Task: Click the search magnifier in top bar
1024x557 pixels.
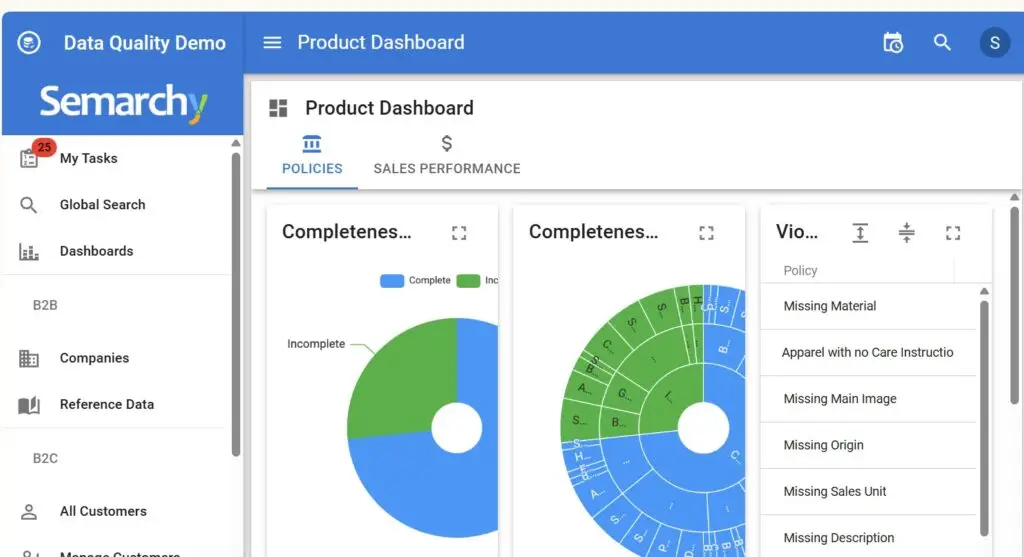Action: (x=942, y=43)
